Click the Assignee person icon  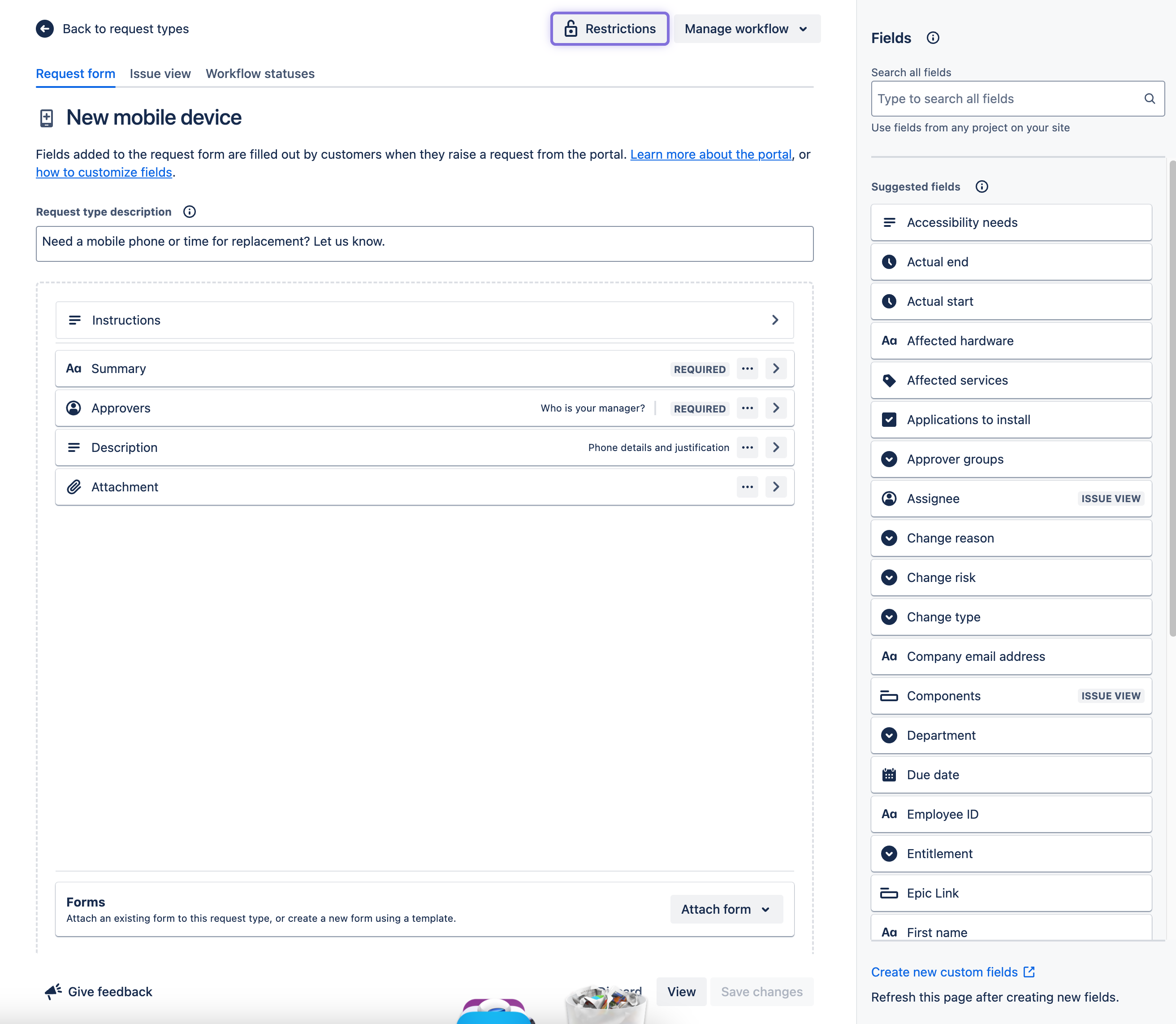889,499
